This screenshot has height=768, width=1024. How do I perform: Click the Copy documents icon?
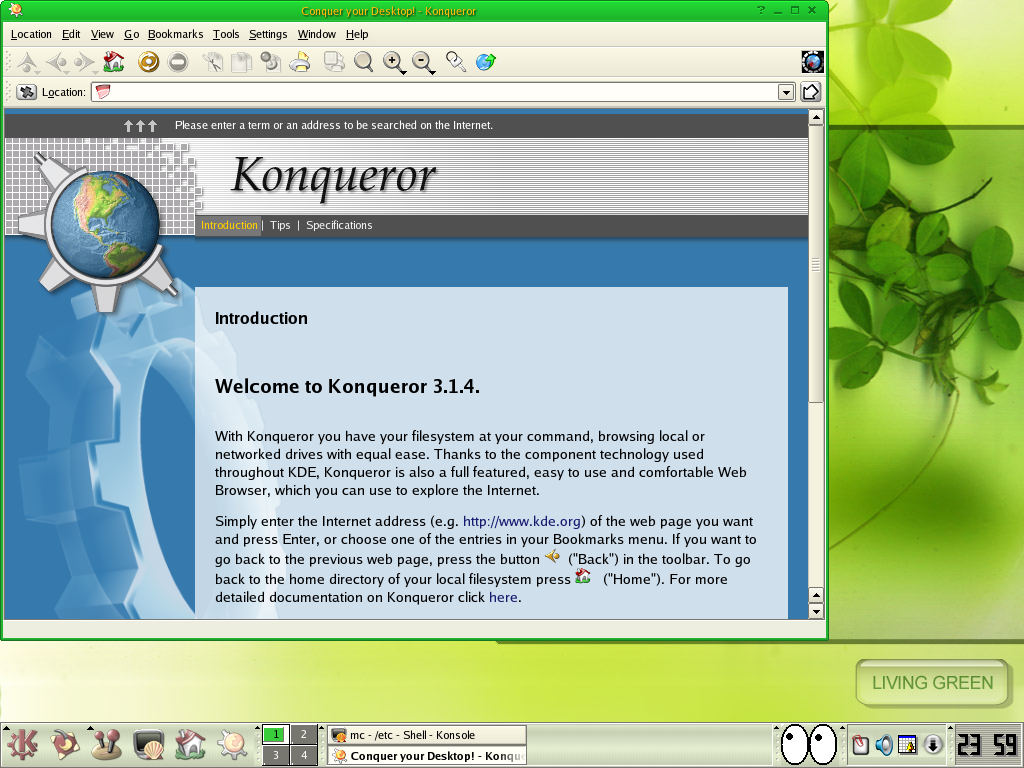point(241,62)
